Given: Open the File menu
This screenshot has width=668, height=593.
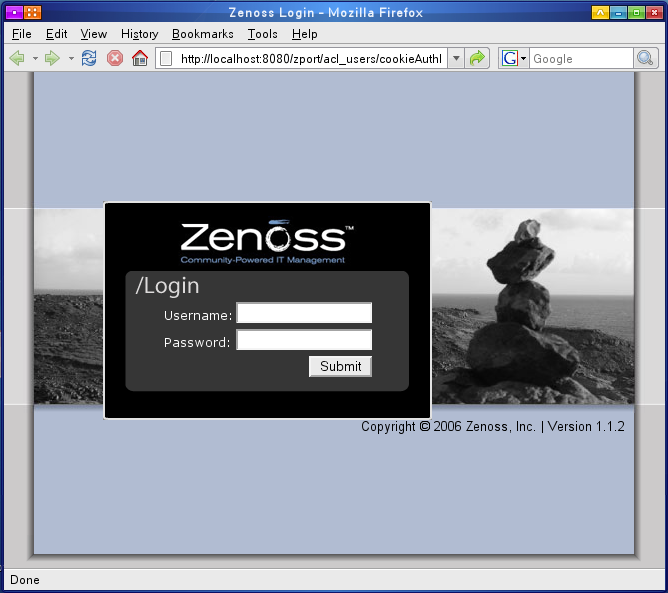Looking at the screenshot, I should click(21, 34).
